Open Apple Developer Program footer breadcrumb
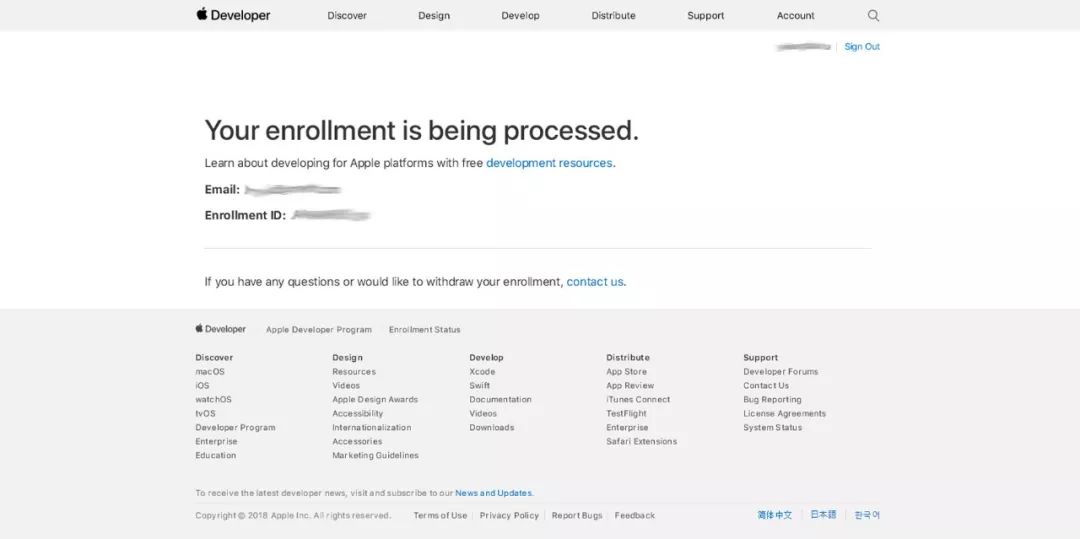Image resolution: width=1080 pixels, height=539 pixels. 319,330
